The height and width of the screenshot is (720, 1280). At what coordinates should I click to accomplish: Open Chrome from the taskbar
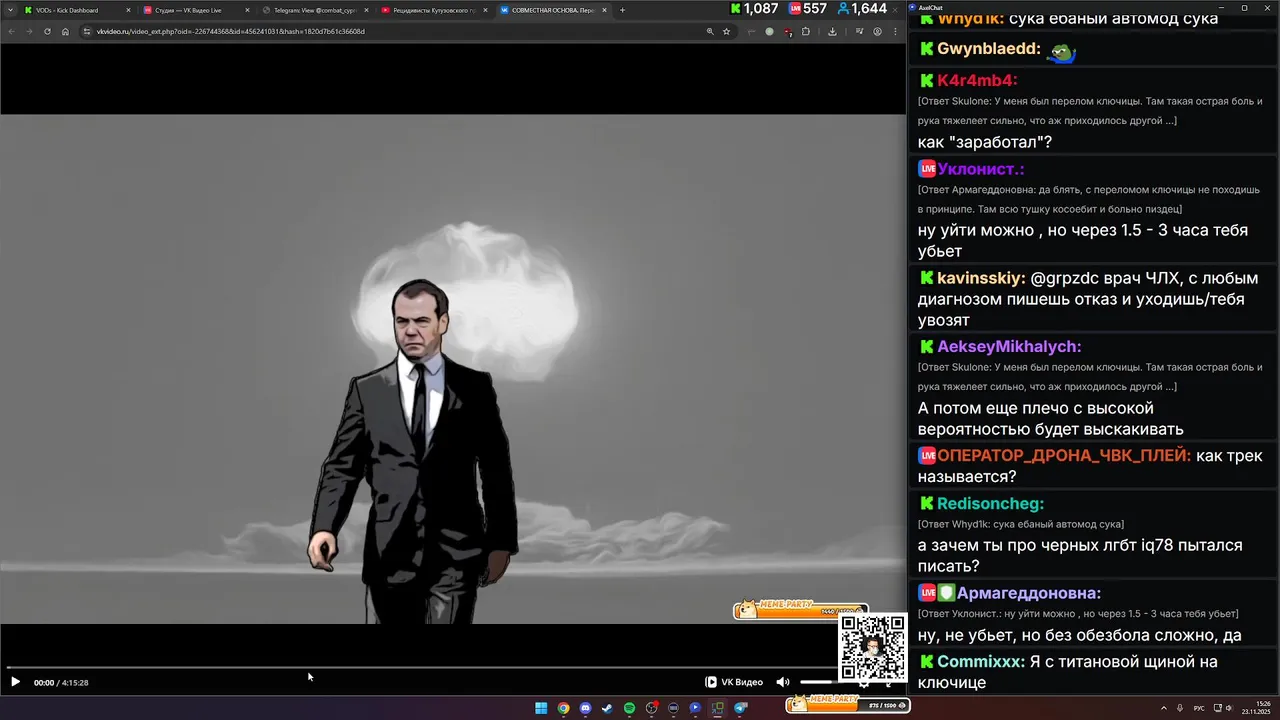click(563, 708)
